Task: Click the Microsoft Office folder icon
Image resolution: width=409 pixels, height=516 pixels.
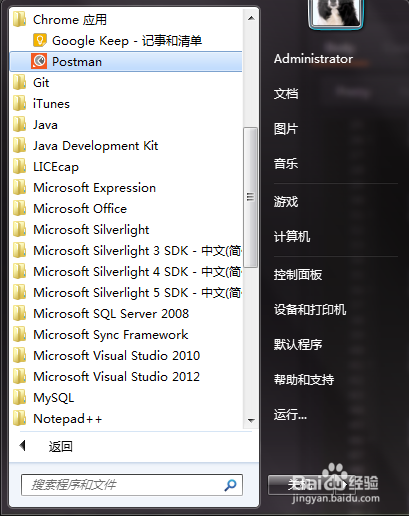Action: (x=20, y=208)
